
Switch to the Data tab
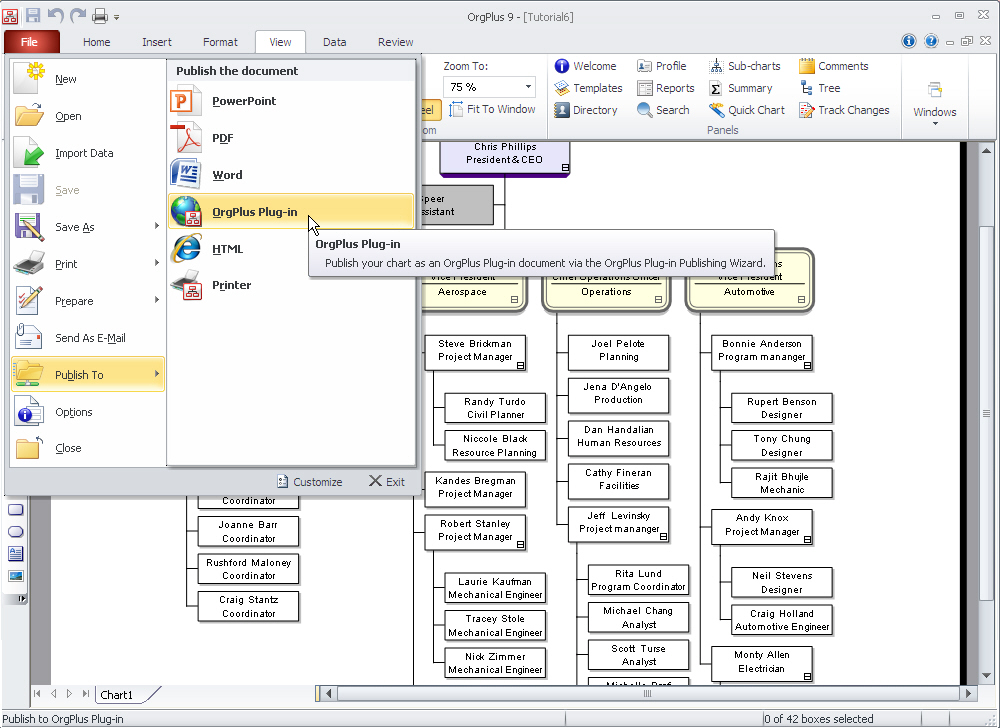tap(334, 42)
